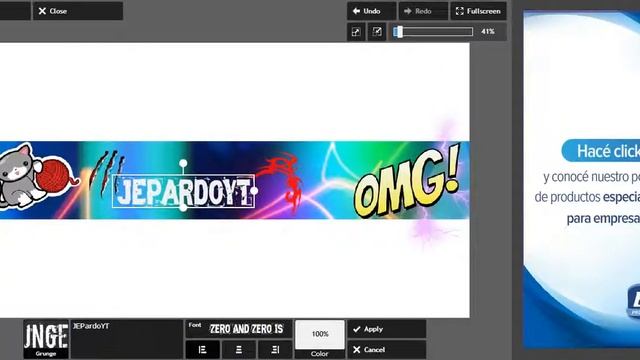Select the Grunge font category thumbnail

pos(46,339)
